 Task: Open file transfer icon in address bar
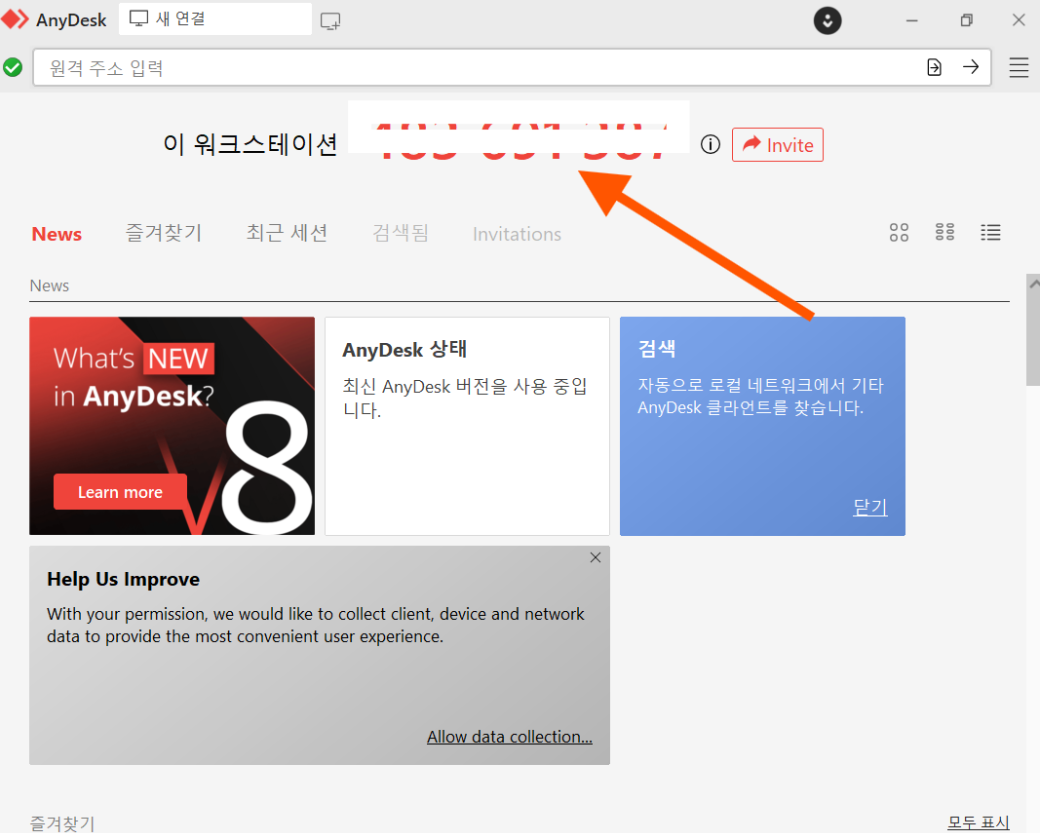[934, 67]
